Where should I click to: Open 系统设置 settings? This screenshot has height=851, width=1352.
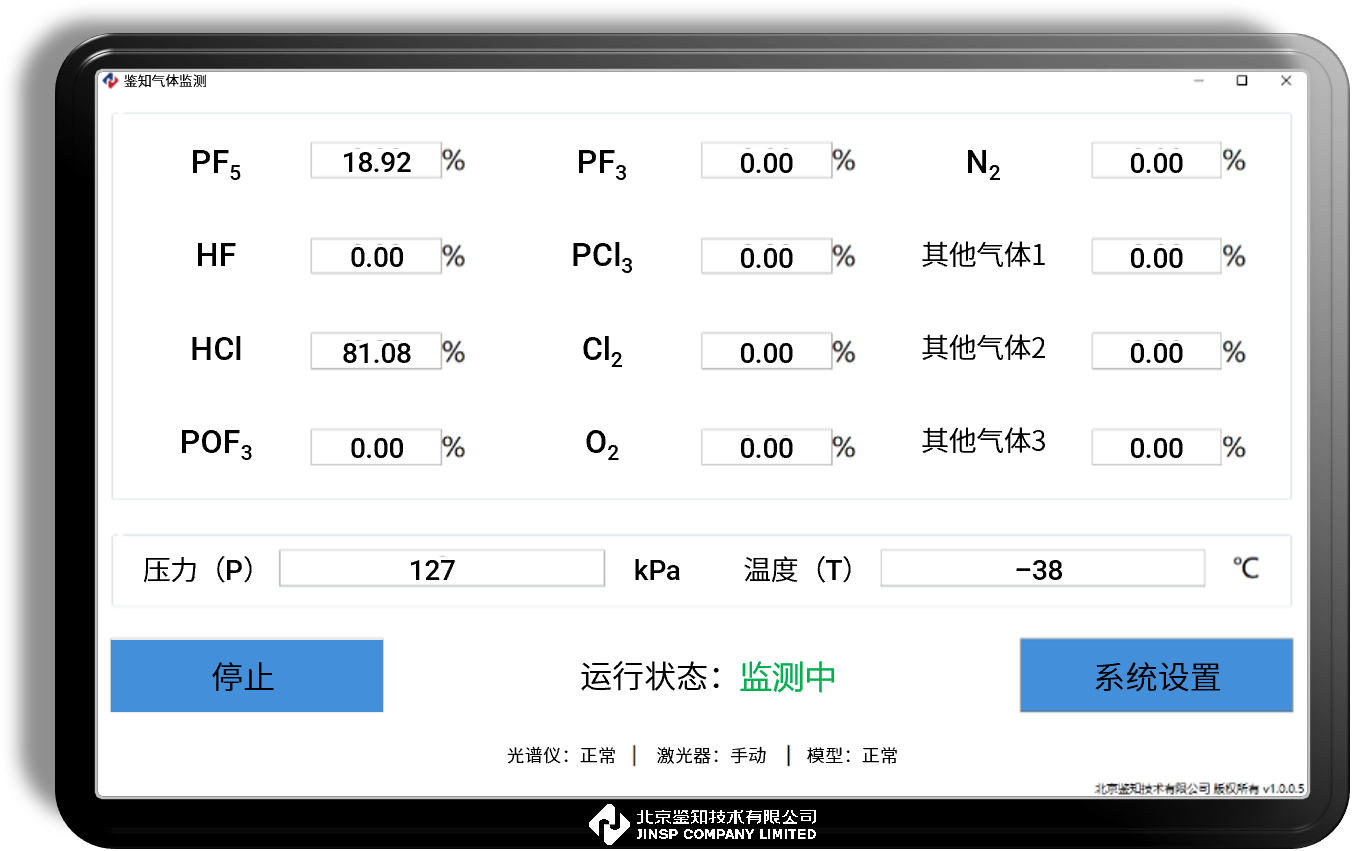[x=1156, y=676]
